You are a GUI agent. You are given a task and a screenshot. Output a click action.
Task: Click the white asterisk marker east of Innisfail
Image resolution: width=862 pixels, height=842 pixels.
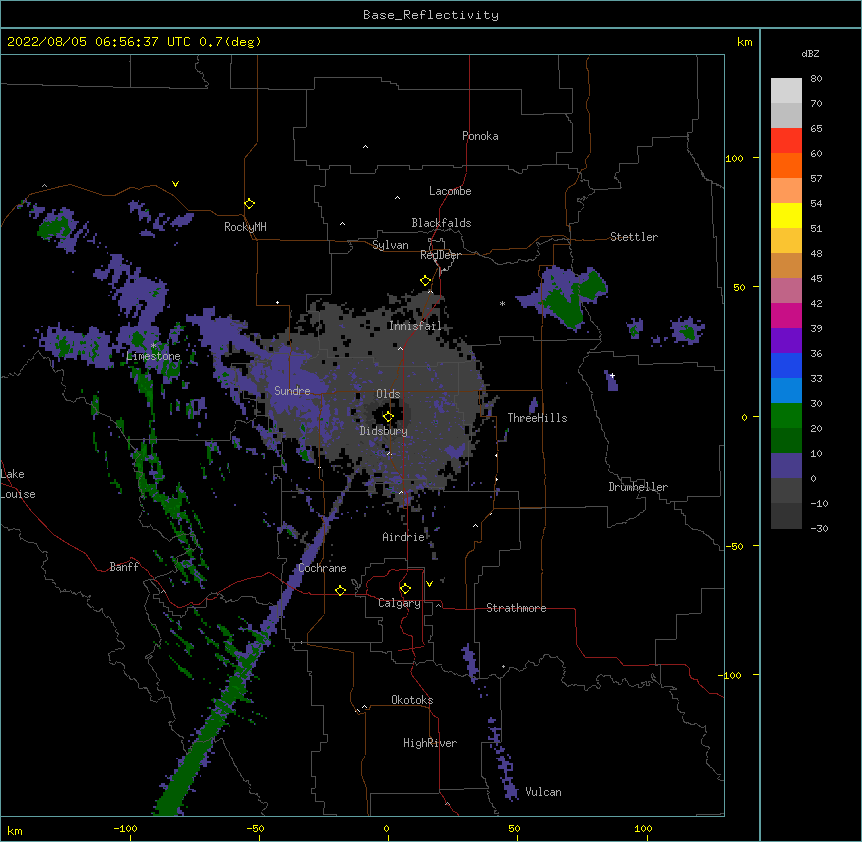(502, 303)
